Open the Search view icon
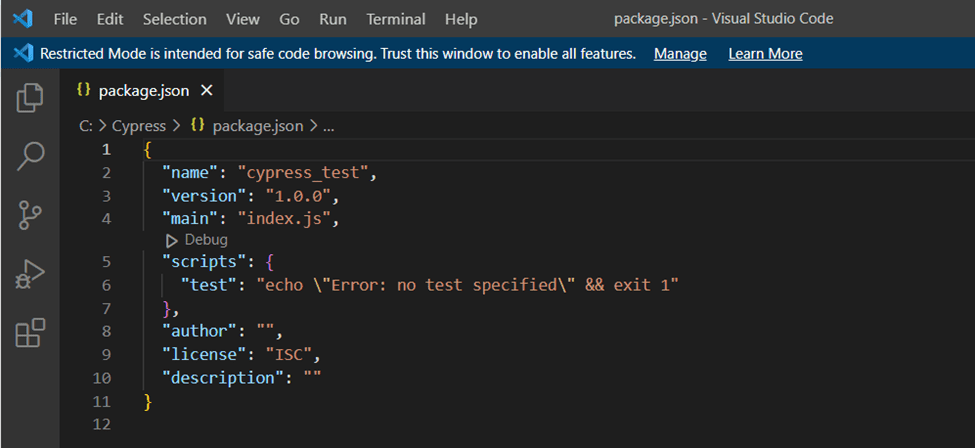The height and width of the screenshot is (448, 975). (x=30, y=156)
